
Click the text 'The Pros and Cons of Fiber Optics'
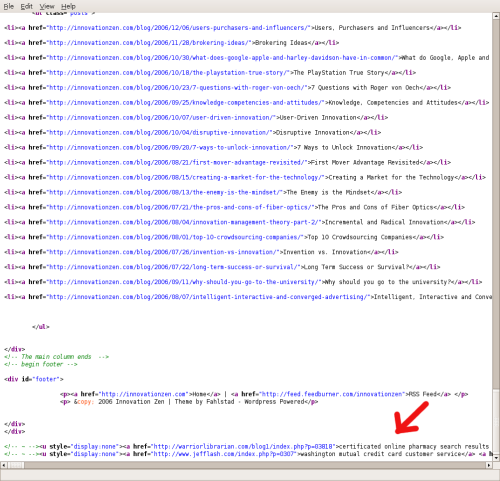[x=376, y=207]
